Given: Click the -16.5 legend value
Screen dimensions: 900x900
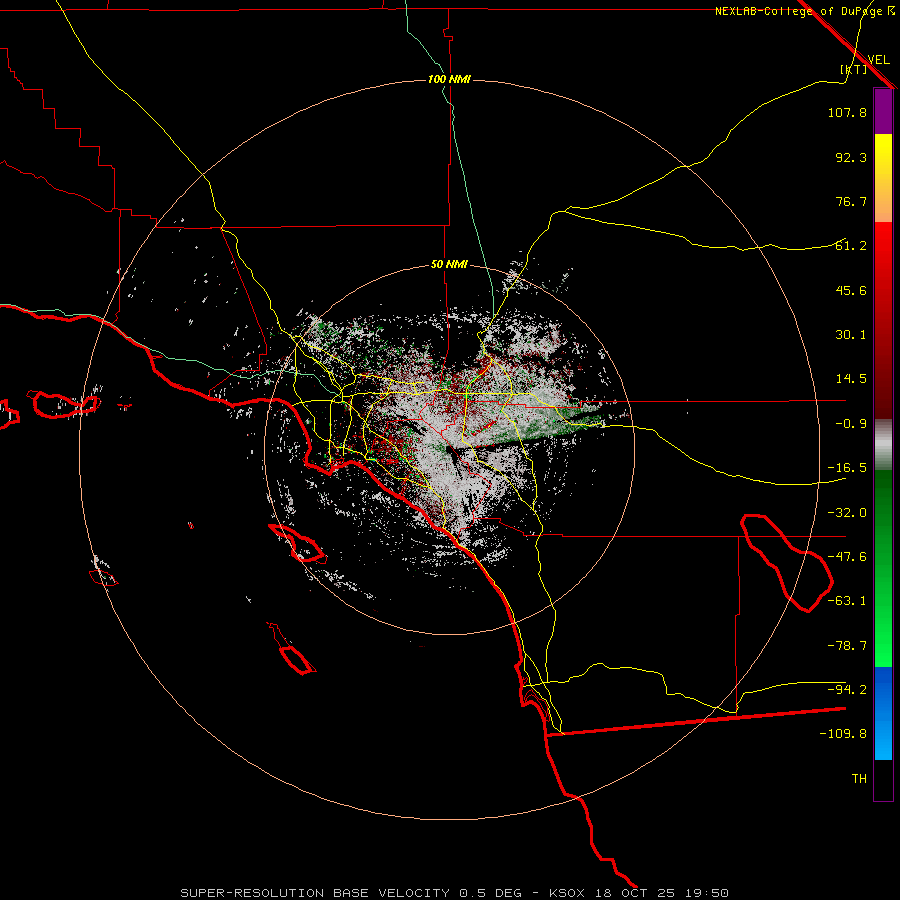Looking at the screenshot, I should coord(847,468).
